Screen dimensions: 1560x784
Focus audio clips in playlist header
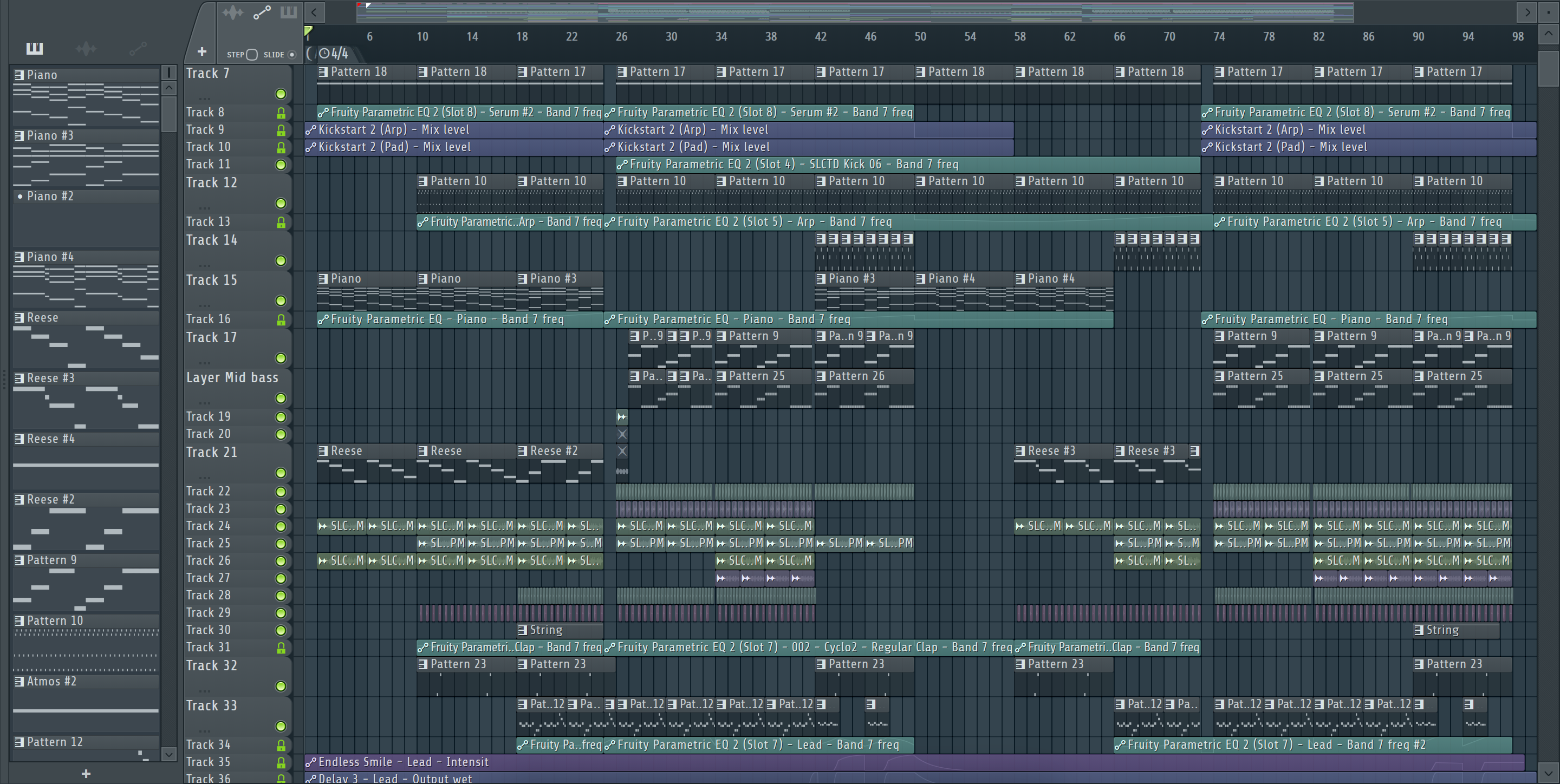click(x=232, y=12)
